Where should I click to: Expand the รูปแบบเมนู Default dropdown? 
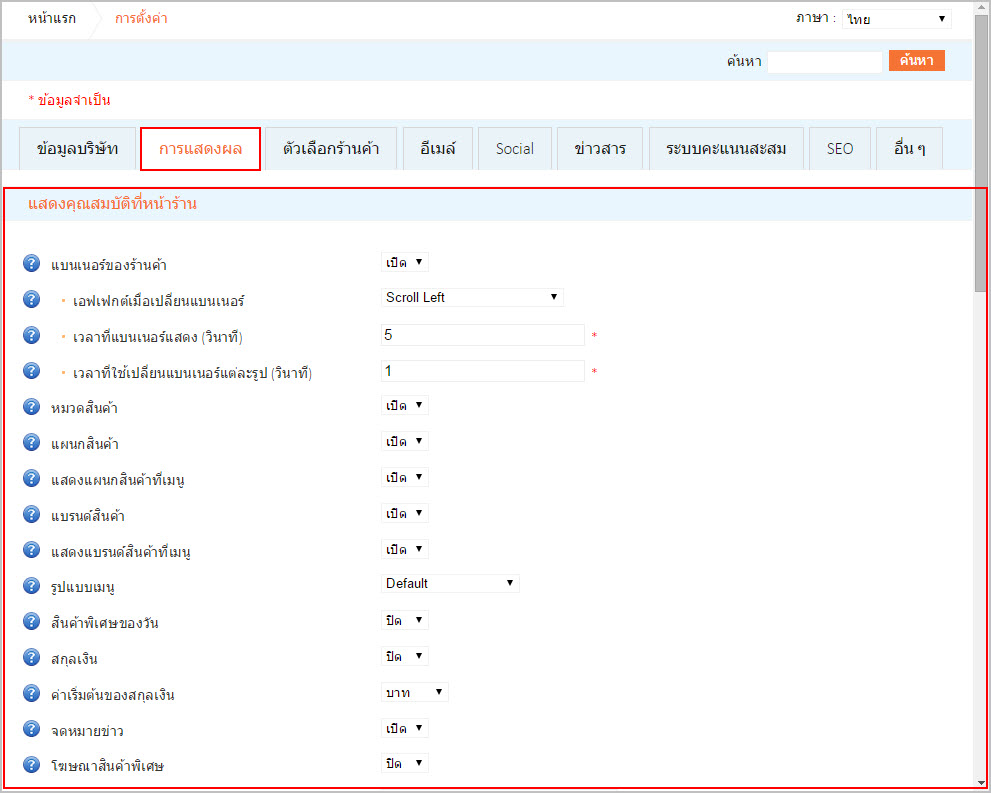coord(450,583)
